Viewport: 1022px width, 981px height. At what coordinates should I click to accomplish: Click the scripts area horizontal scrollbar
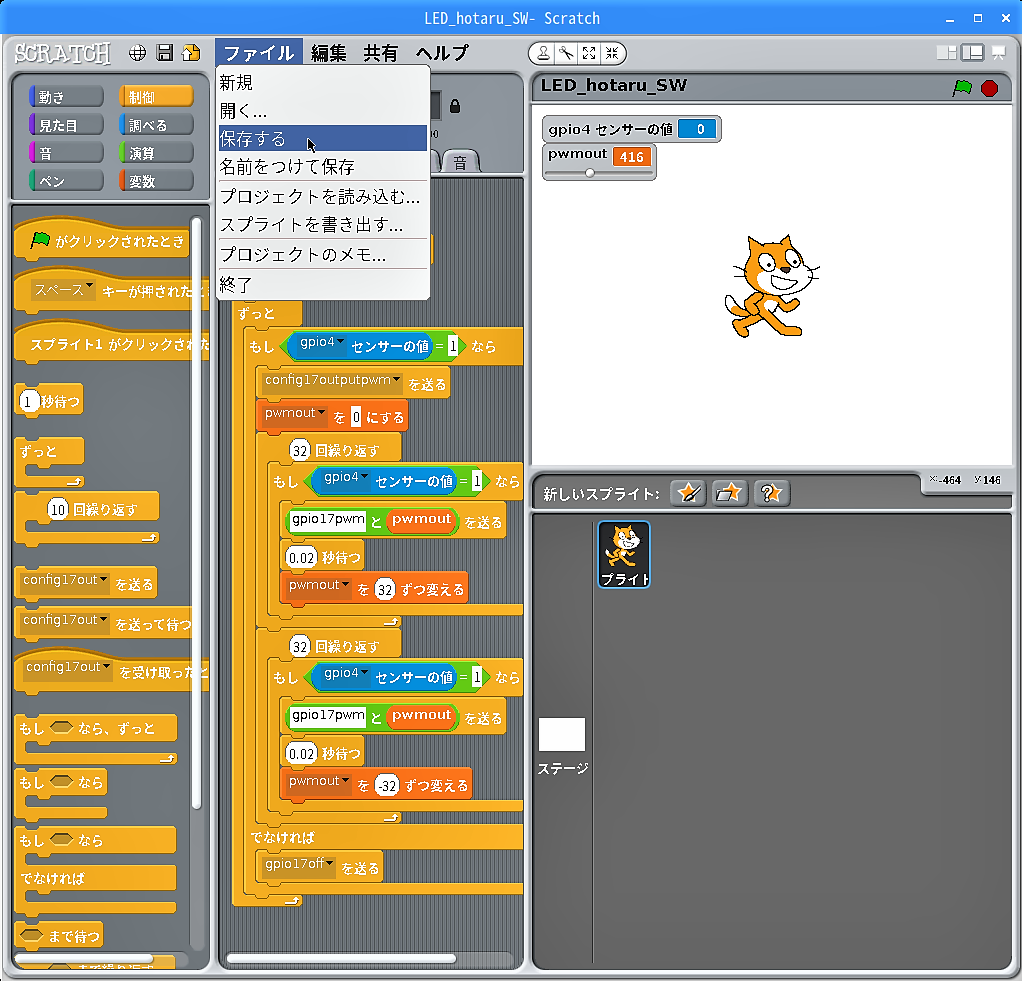pyautogui.click(x=341, y=958)
